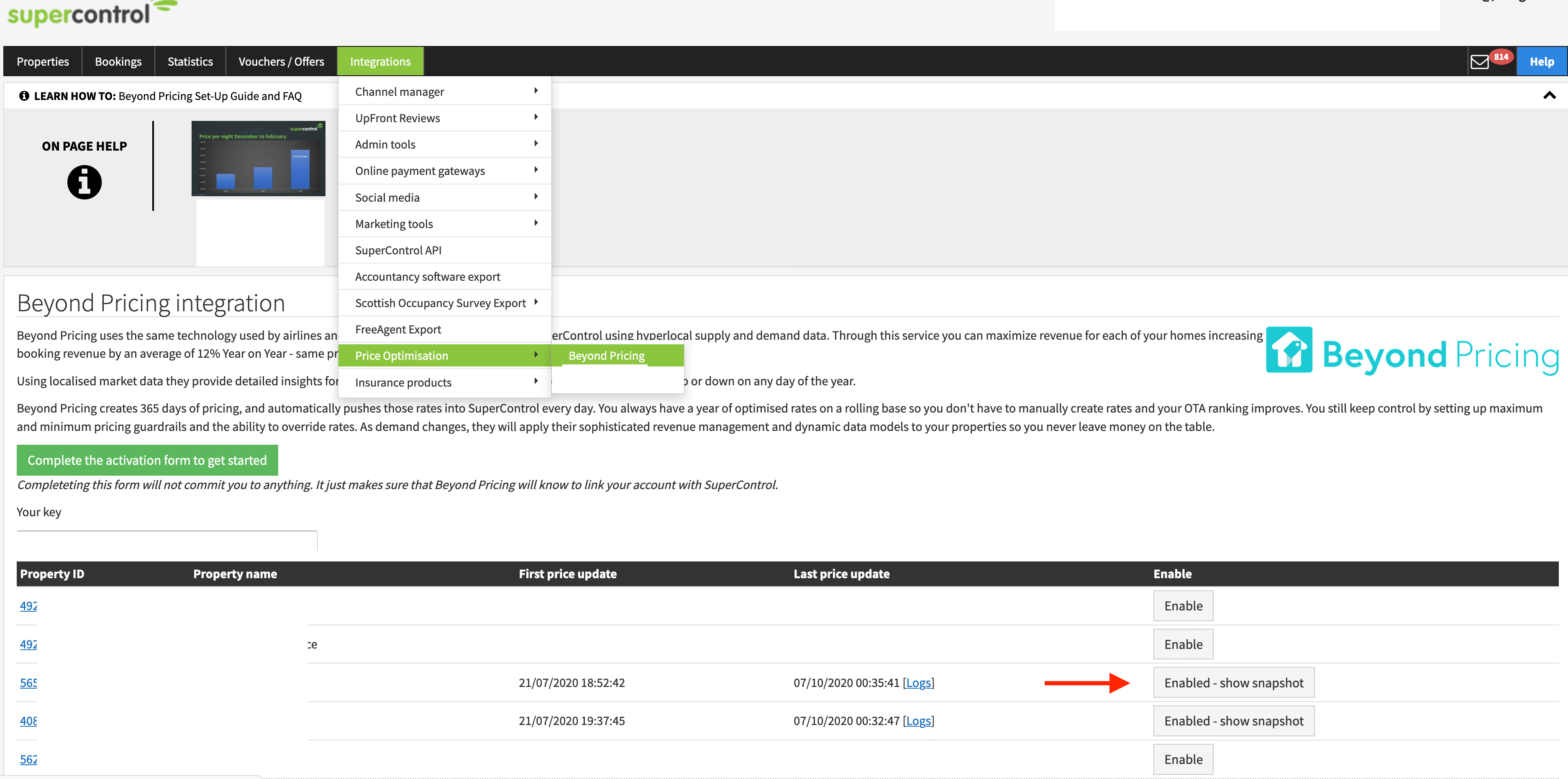1568x779 pixels.
Task: Click Enable for the row ending 'ce'
Action: pos(1183,644)
